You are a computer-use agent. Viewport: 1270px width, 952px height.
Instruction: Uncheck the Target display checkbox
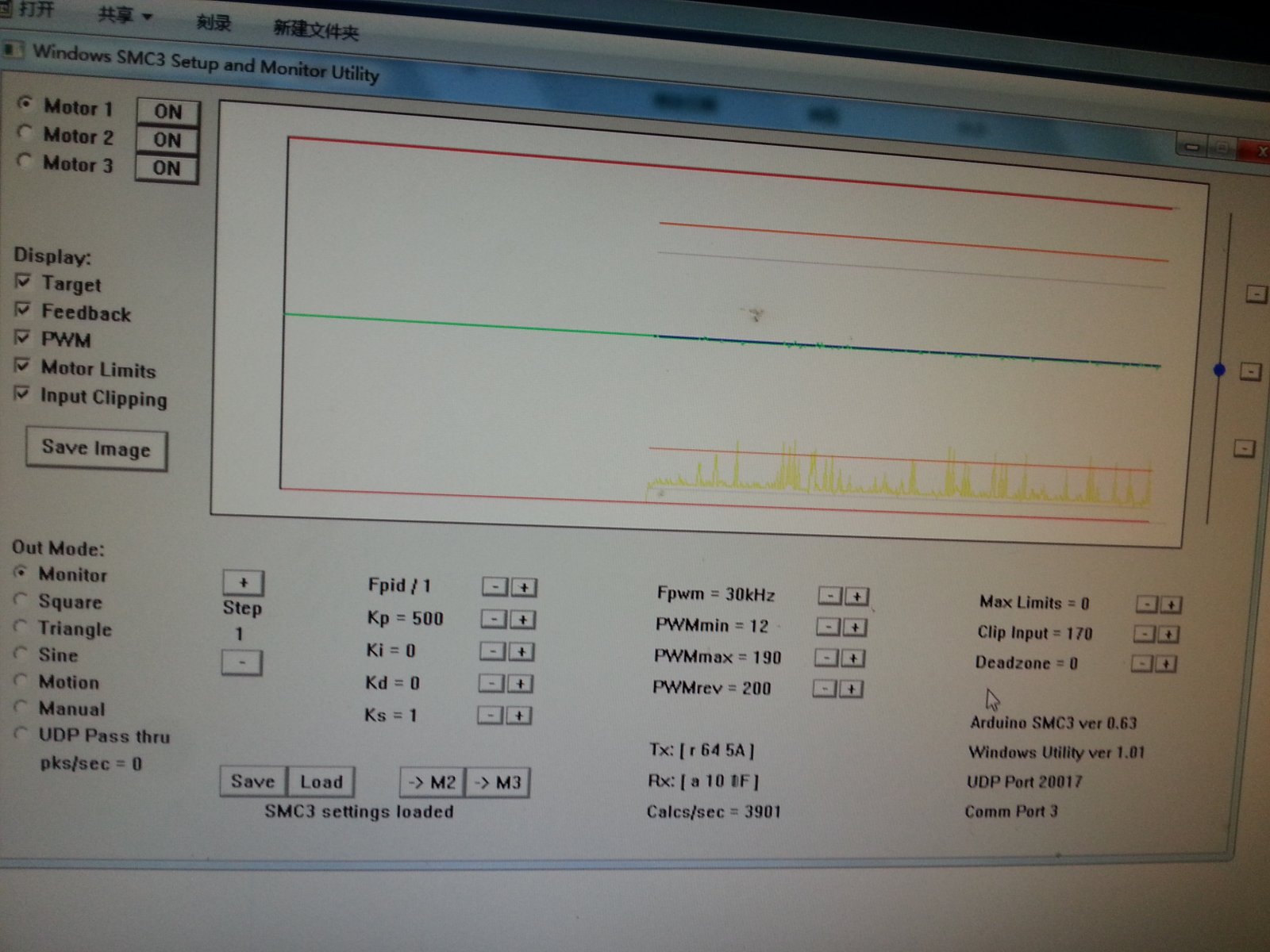pos(23,282)
